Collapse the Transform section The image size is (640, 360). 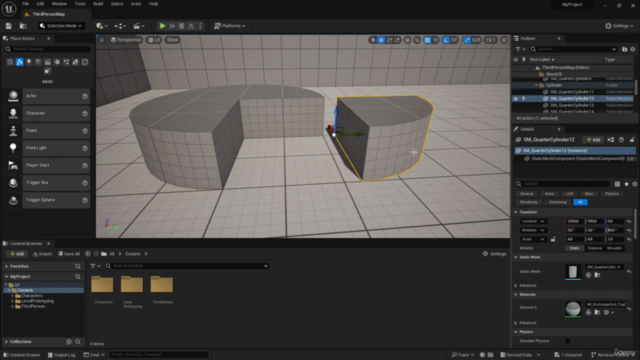(516, 212)
